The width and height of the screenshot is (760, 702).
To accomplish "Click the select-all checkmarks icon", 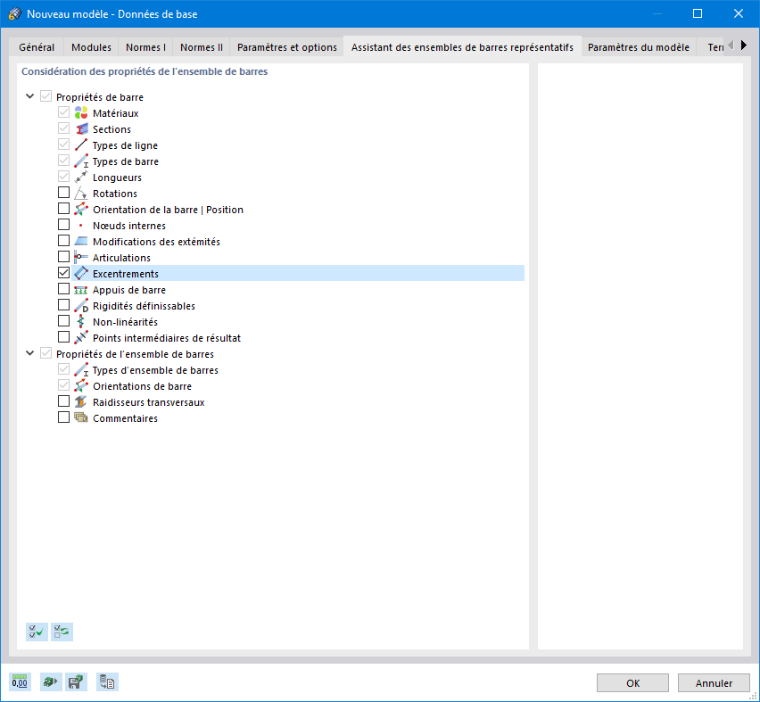I will [37, 632].
